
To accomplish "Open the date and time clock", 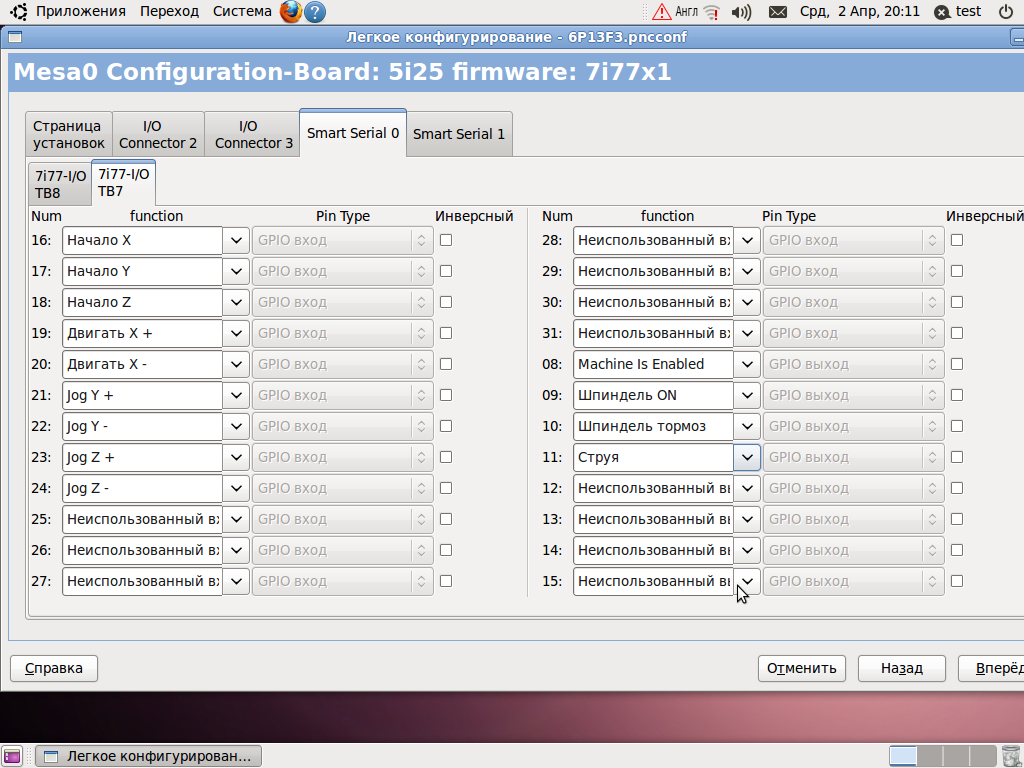I will point(859,12).
